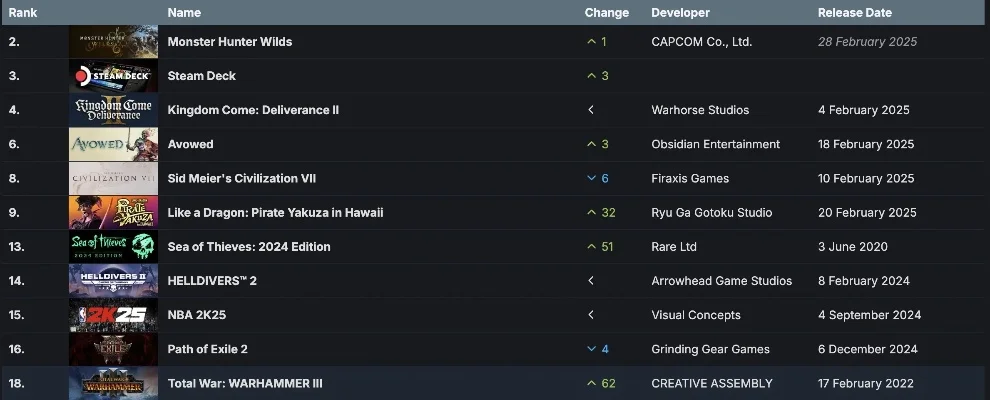
Task: Click the CAPCOM Co., Ltd. developer link
Action: 701,42
